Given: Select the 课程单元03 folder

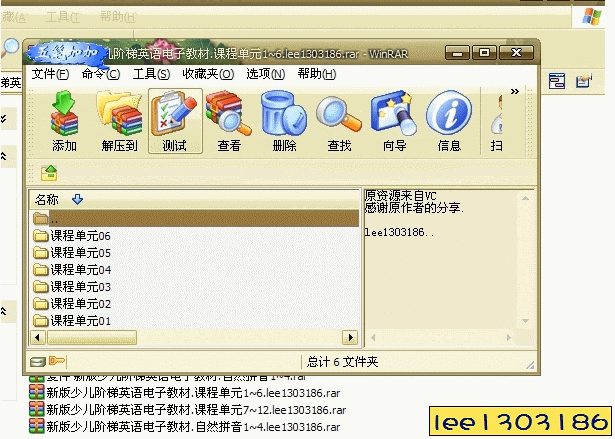Looking at the screenshot, I should pos(80,287).
